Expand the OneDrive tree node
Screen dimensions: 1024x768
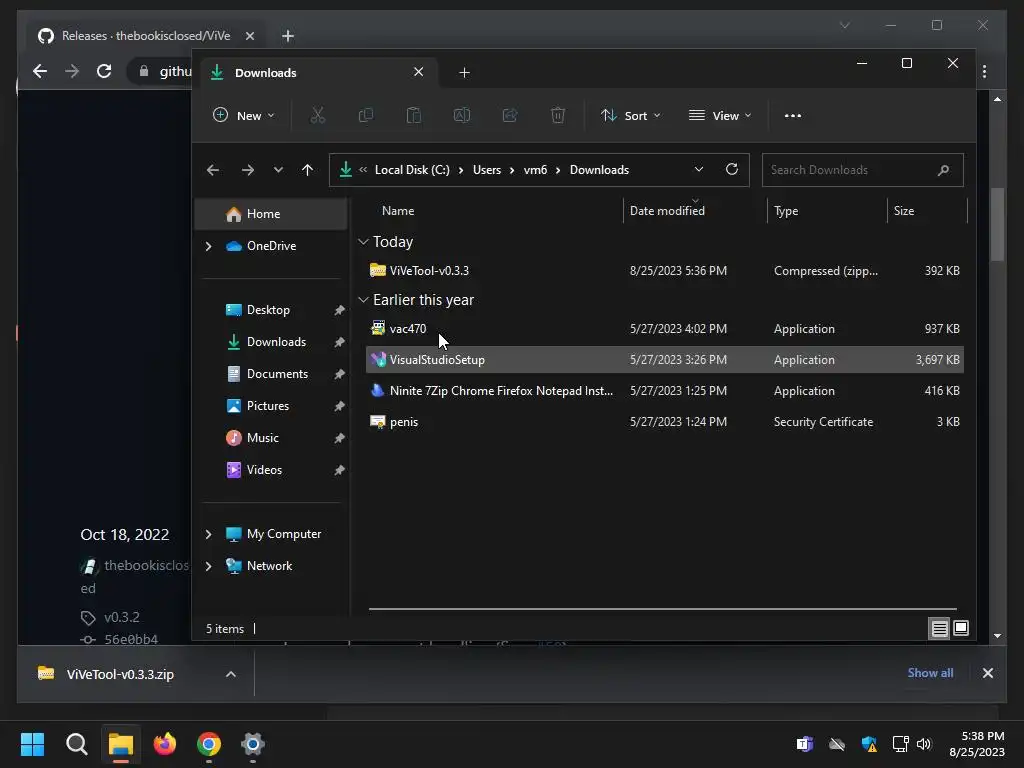208,246
